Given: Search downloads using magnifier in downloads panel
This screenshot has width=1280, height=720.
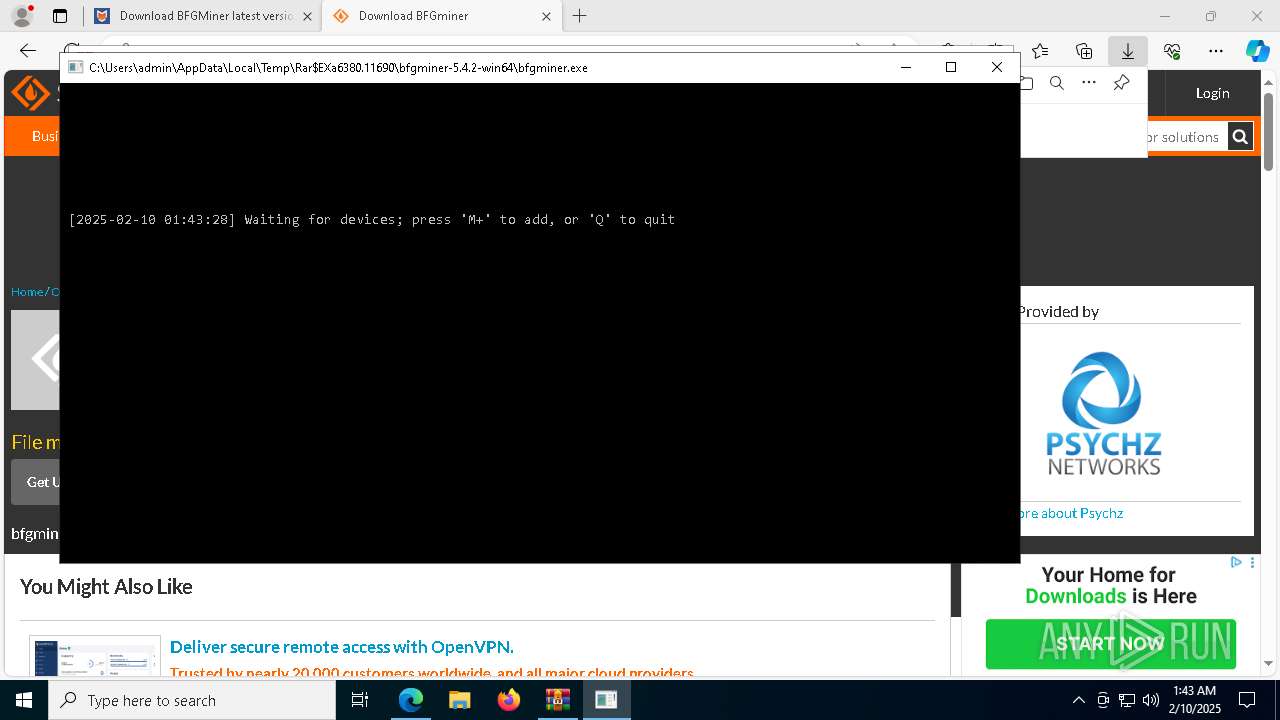Looking at the screenshot, I should [x=1057, y=83].
